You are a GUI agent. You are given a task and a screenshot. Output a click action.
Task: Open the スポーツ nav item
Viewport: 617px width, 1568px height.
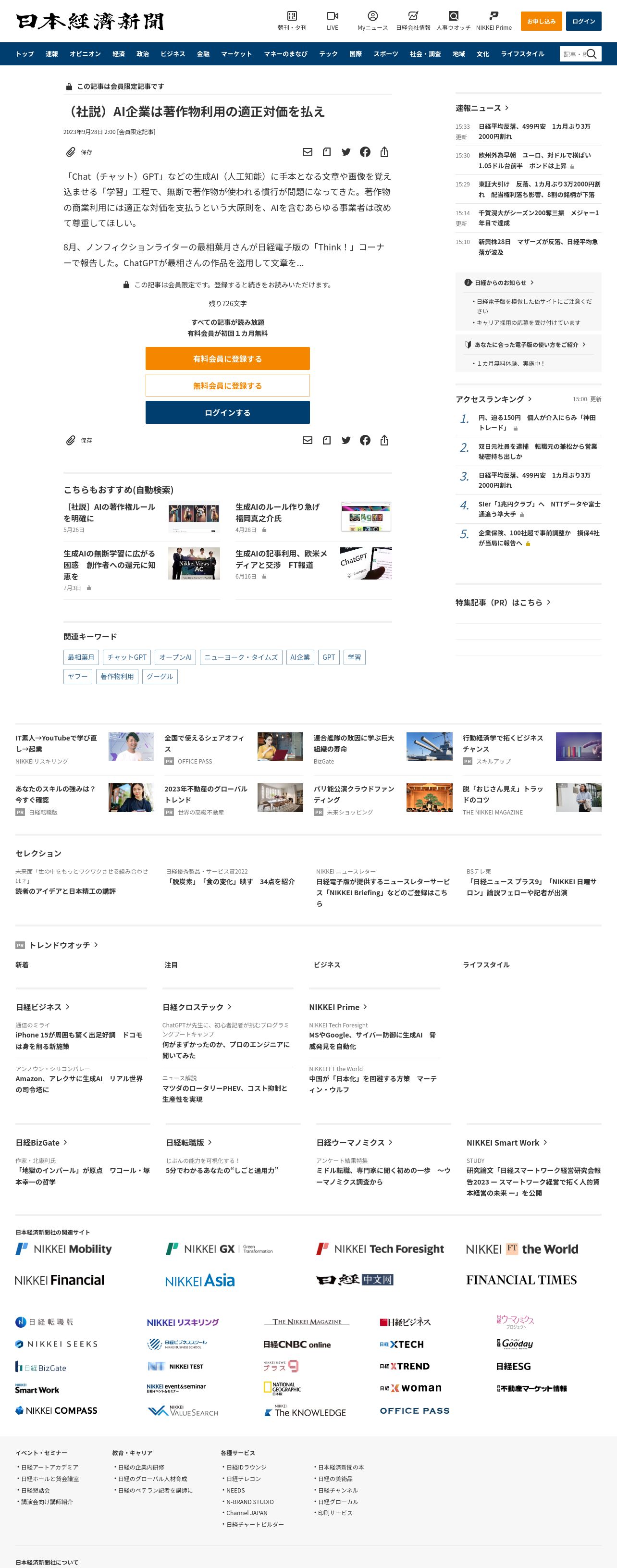click(385, 53)
